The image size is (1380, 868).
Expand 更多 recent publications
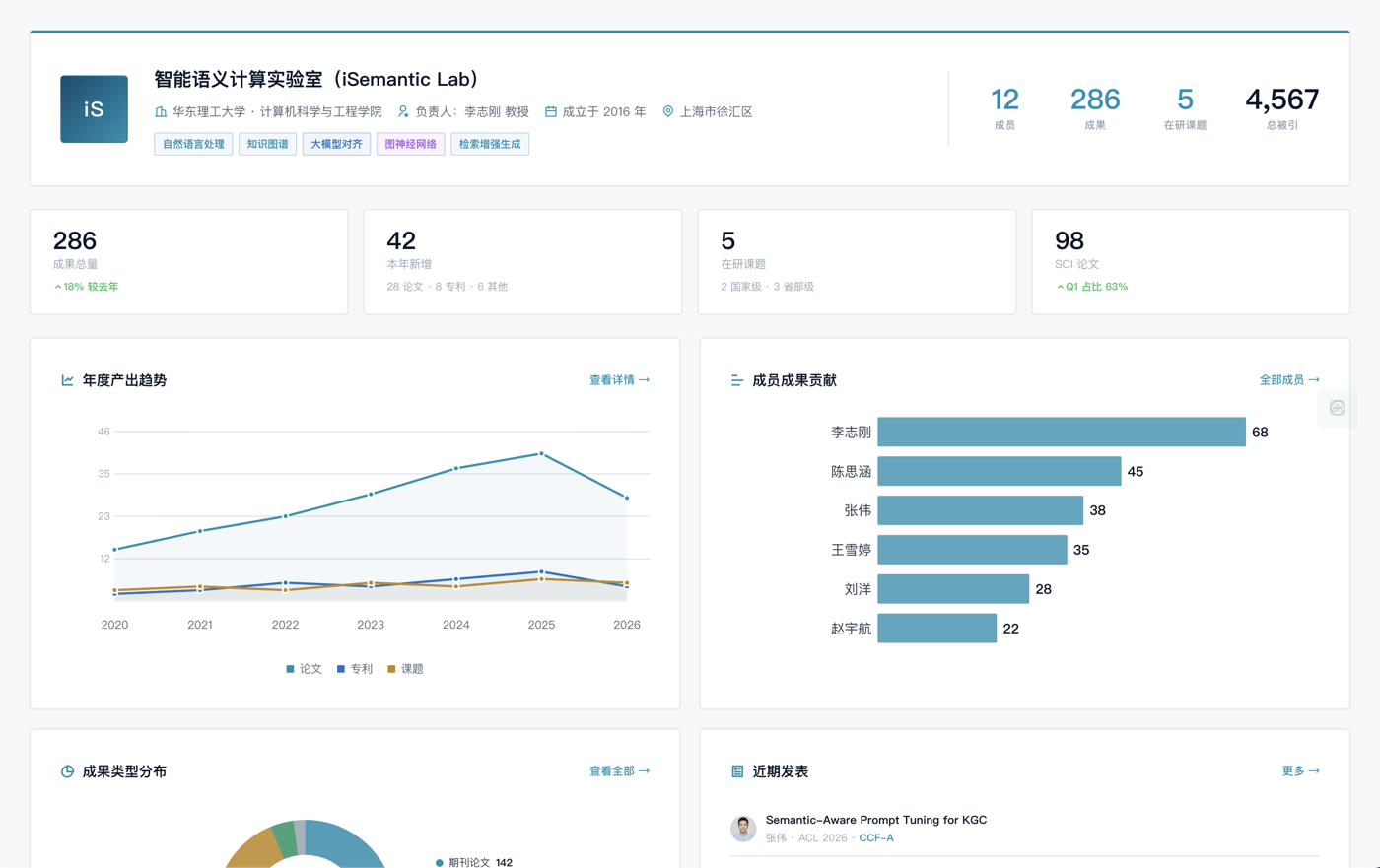click(1300, 771)
